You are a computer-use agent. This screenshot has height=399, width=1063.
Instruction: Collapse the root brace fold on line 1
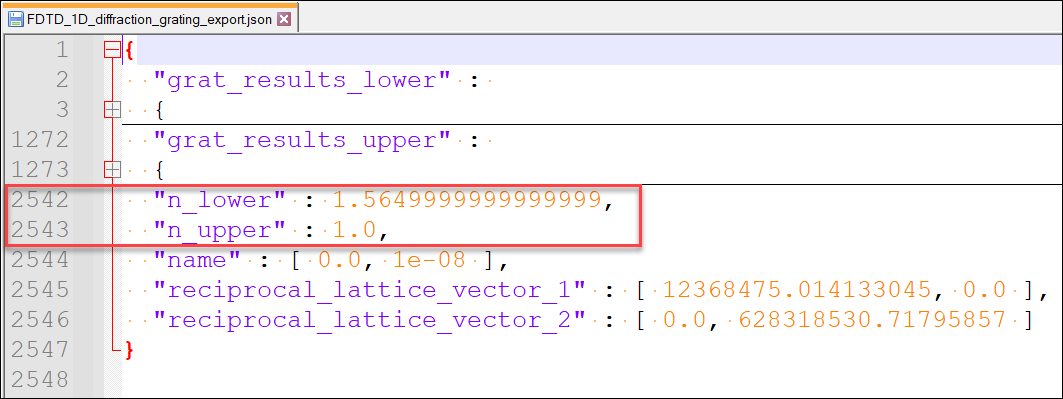click(112, 50)
